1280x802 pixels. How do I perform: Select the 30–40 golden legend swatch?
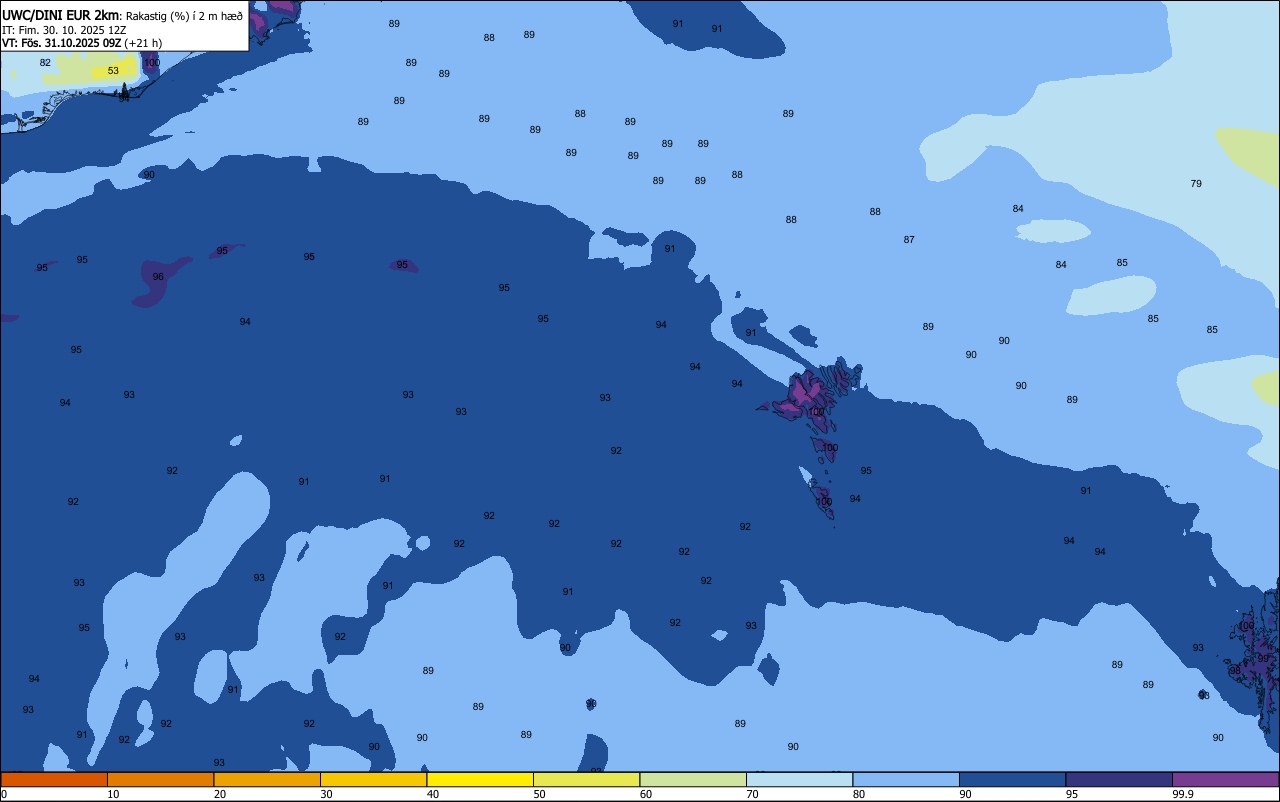(x=373, y=779)
